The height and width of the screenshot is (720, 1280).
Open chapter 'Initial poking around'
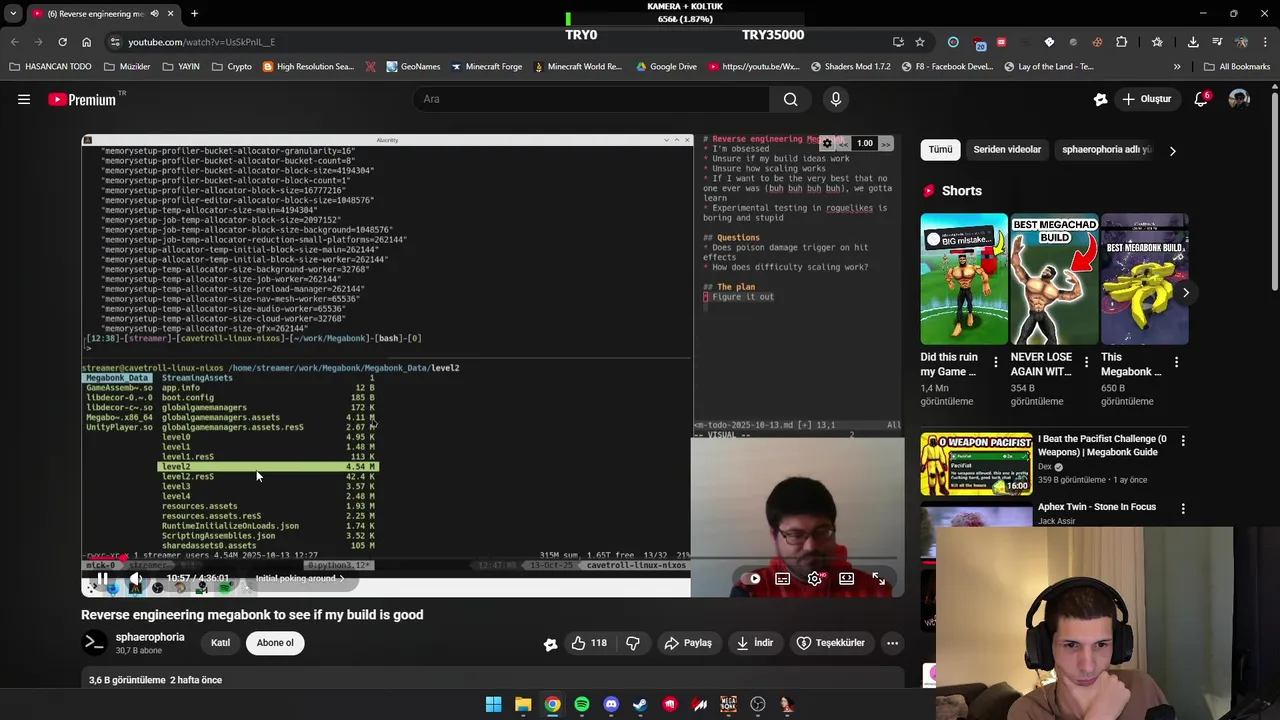pyautogui.click(x=299, y=578)
